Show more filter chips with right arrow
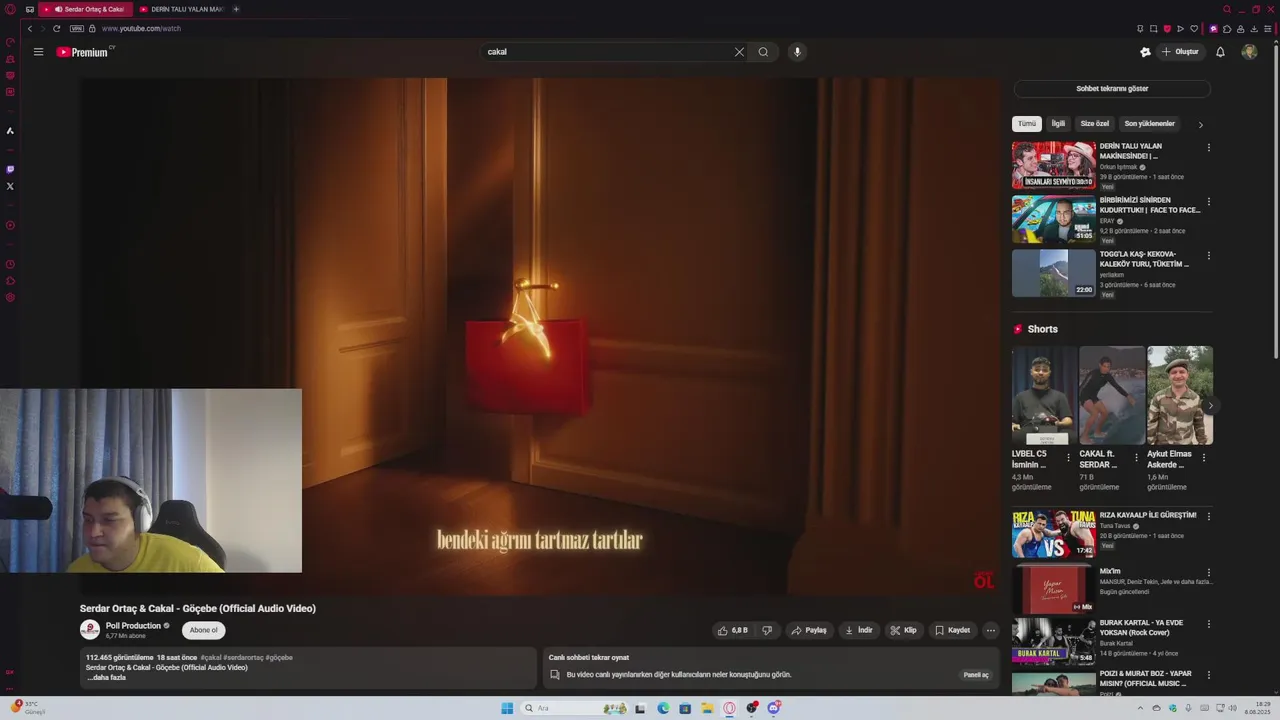The height and width of the screenshot is (720, 1280). [x=1200, y=125]
